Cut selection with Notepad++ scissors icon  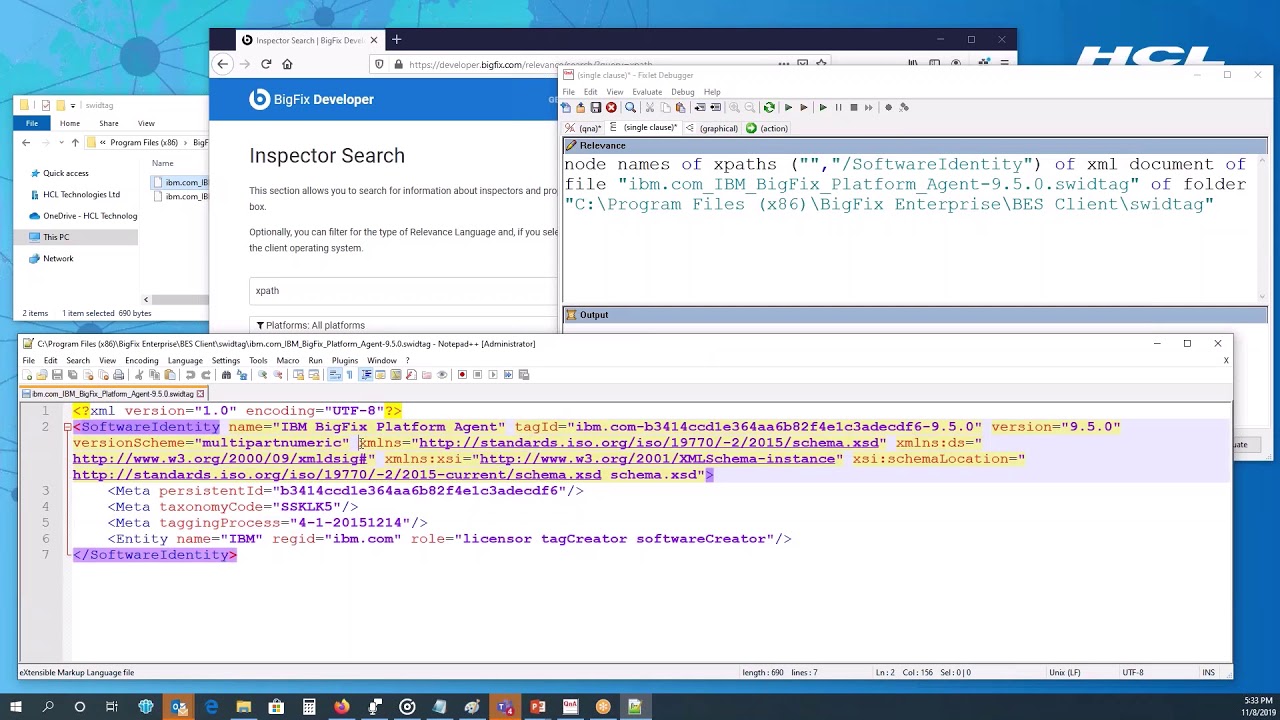[x=140, y=375]
